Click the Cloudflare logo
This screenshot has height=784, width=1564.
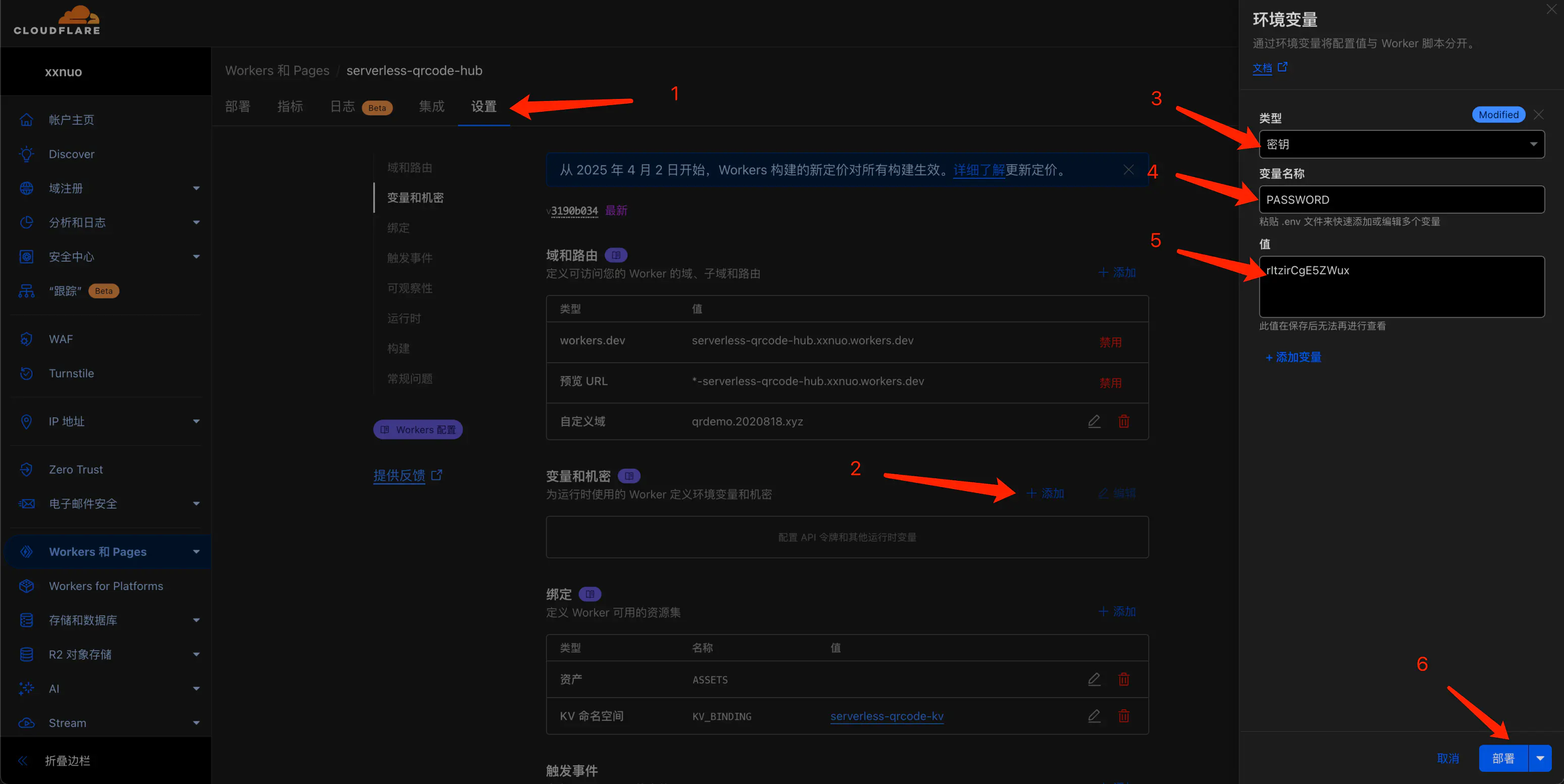58,20
